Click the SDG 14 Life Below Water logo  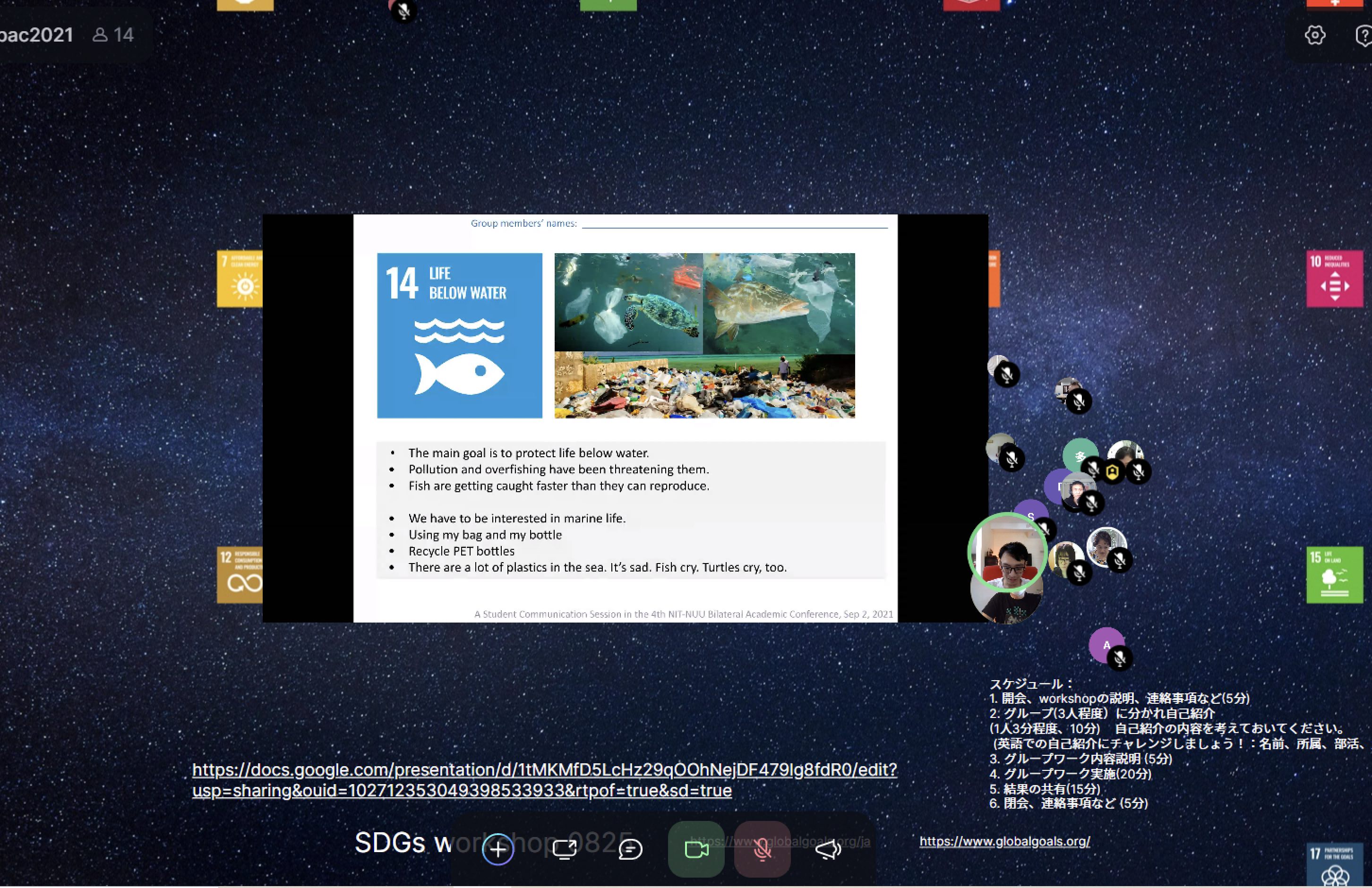point(459,335)
